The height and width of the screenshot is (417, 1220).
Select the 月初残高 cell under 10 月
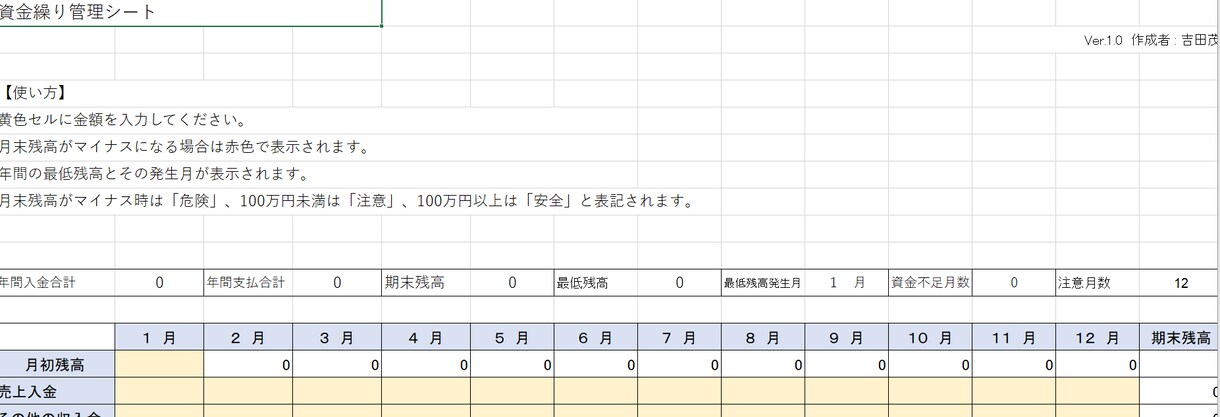[930, 364]
